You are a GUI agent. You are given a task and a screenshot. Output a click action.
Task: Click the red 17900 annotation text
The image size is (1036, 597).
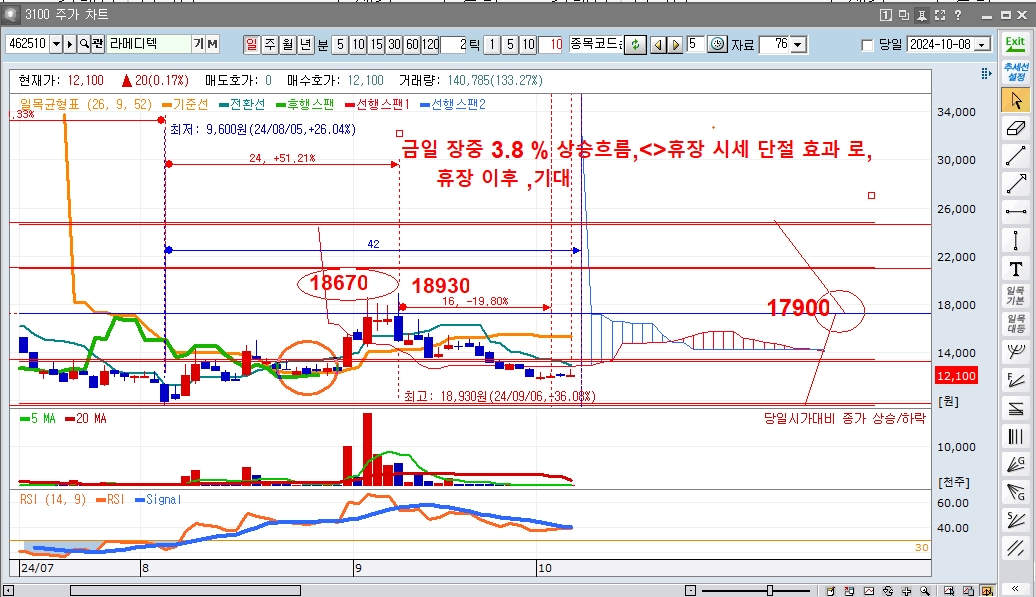click(798, 308)
